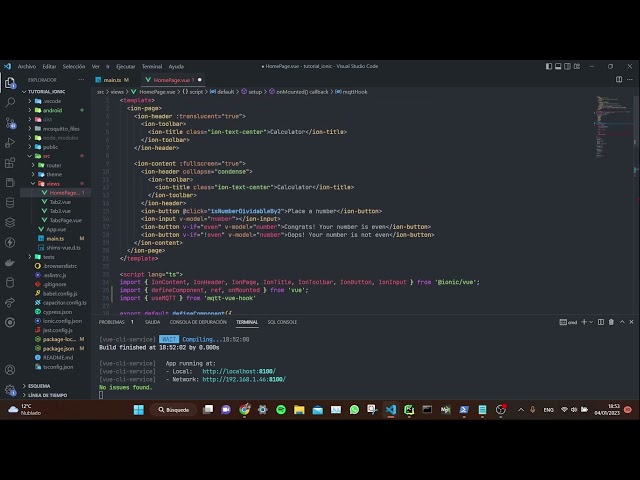Image resolution: width=640 pixels, height=480 pixels.
Task: Open the Extensions view
Action: [x=10, y=162]
